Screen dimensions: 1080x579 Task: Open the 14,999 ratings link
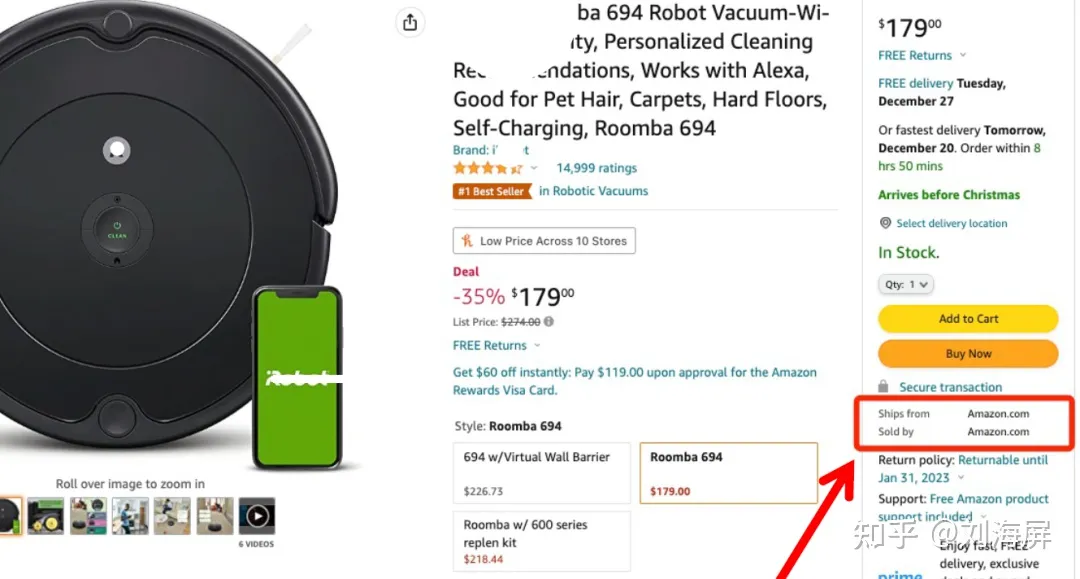tap(596, 168)
